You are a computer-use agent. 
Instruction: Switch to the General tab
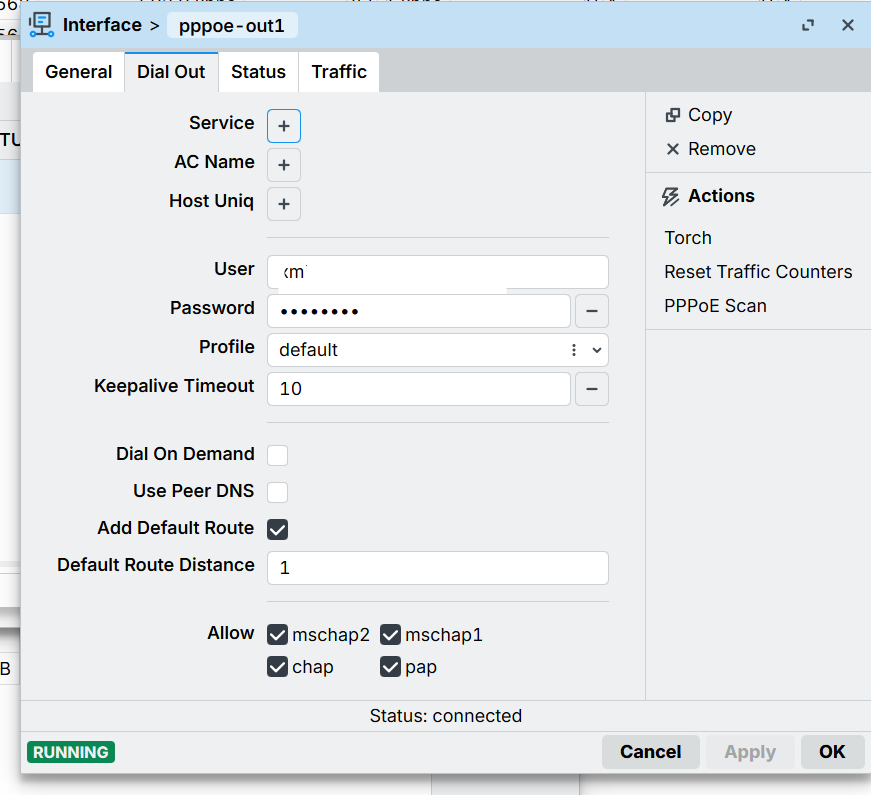coord(78,72)
